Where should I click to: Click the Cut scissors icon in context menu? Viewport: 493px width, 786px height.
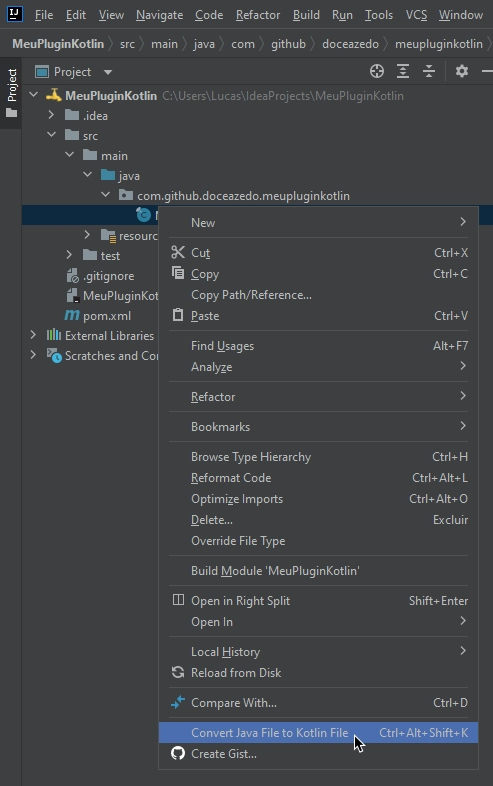pyautogui.click(x=178, y=252)
